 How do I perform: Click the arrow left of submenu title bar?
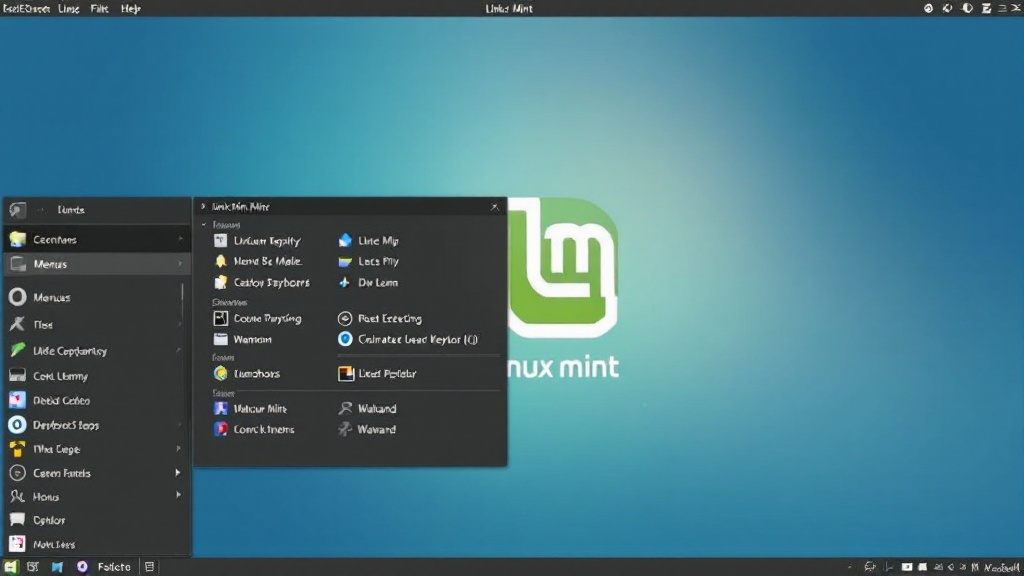tap(203, 206)
